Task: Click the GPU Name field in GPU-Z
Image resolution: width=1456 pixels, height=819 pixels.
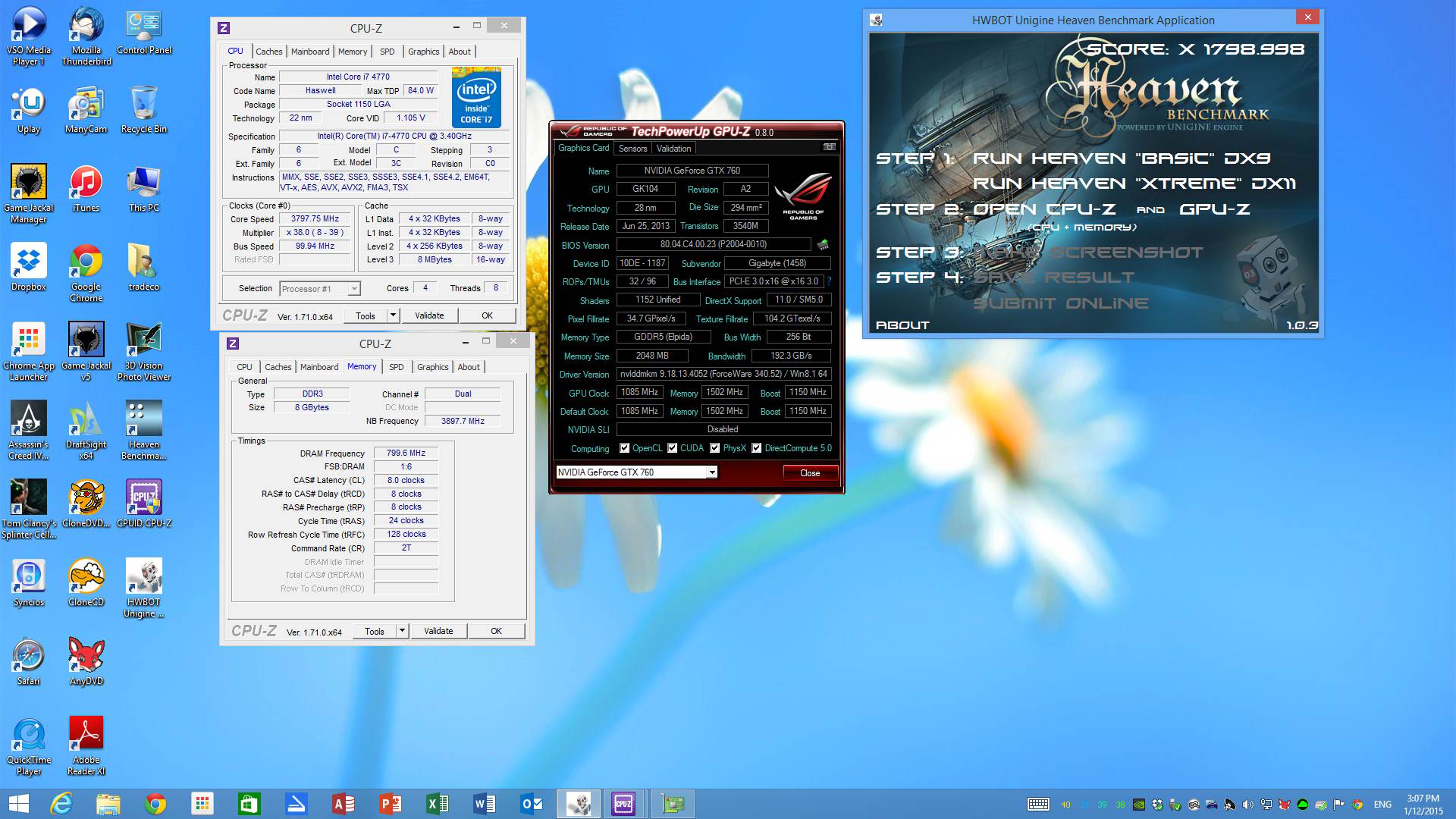Action: pos(692,171)
